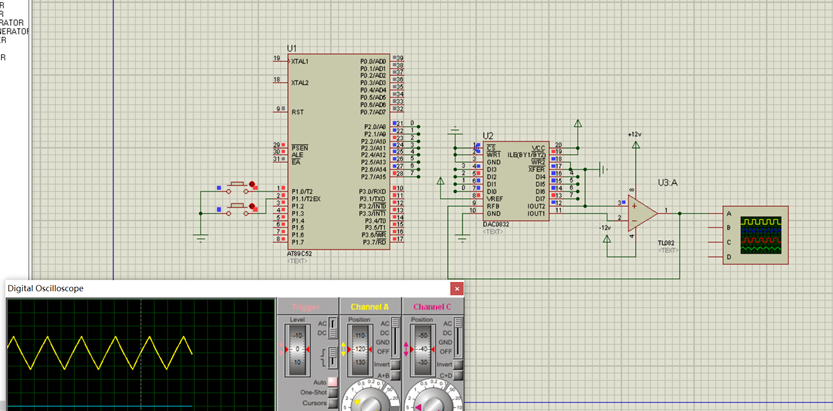Toggle the Trigger AC/DC coupling switch
Screen dimensions: 833x411
tap(332, 328)
